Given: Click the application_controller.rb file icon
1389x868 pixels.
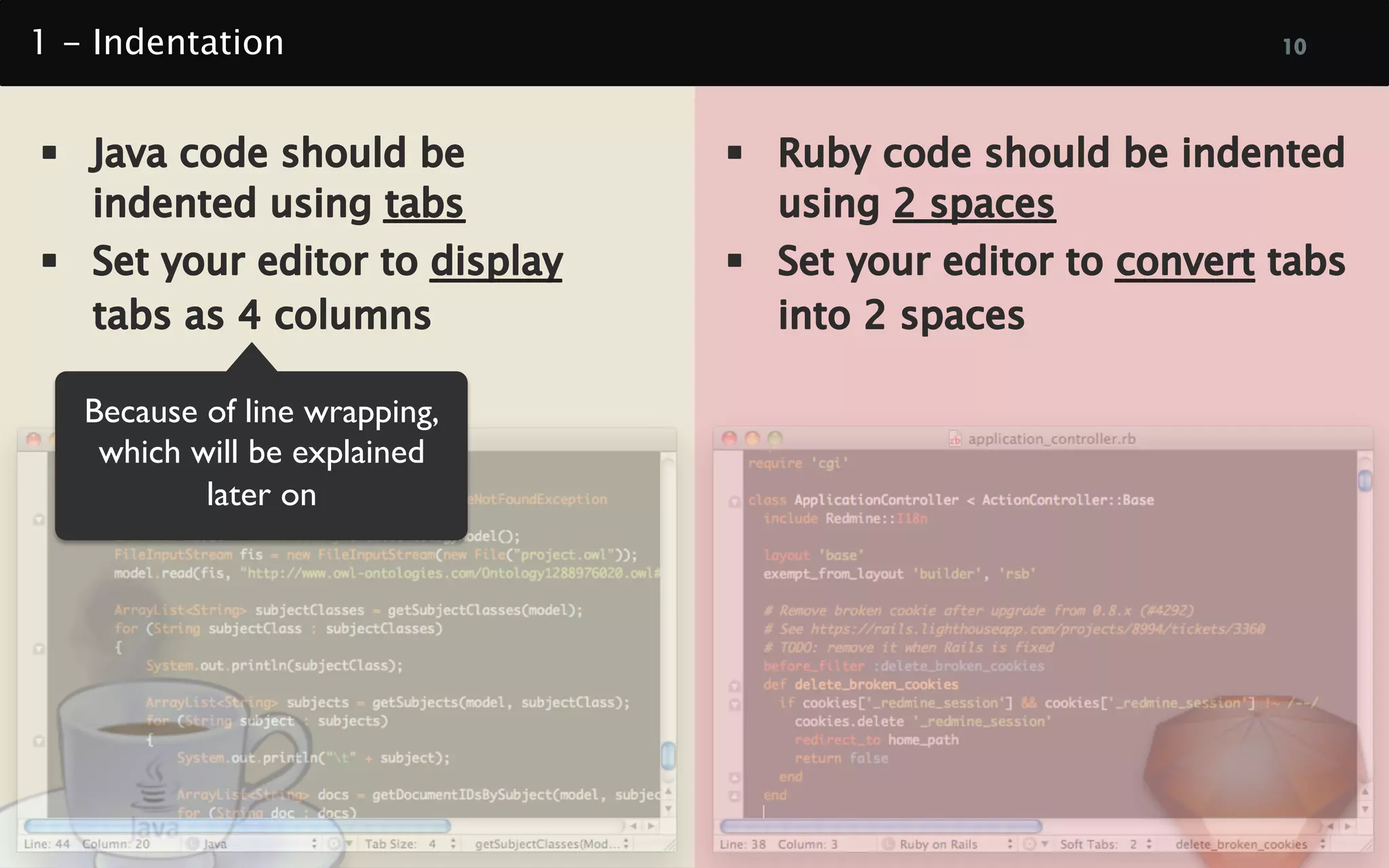Looking at the screenshot, I should tap(955, 439).
